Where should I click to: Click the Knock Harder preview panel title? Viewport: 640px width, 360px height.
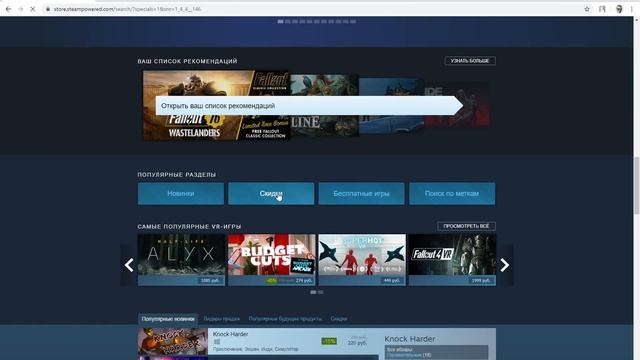[410, 339]
